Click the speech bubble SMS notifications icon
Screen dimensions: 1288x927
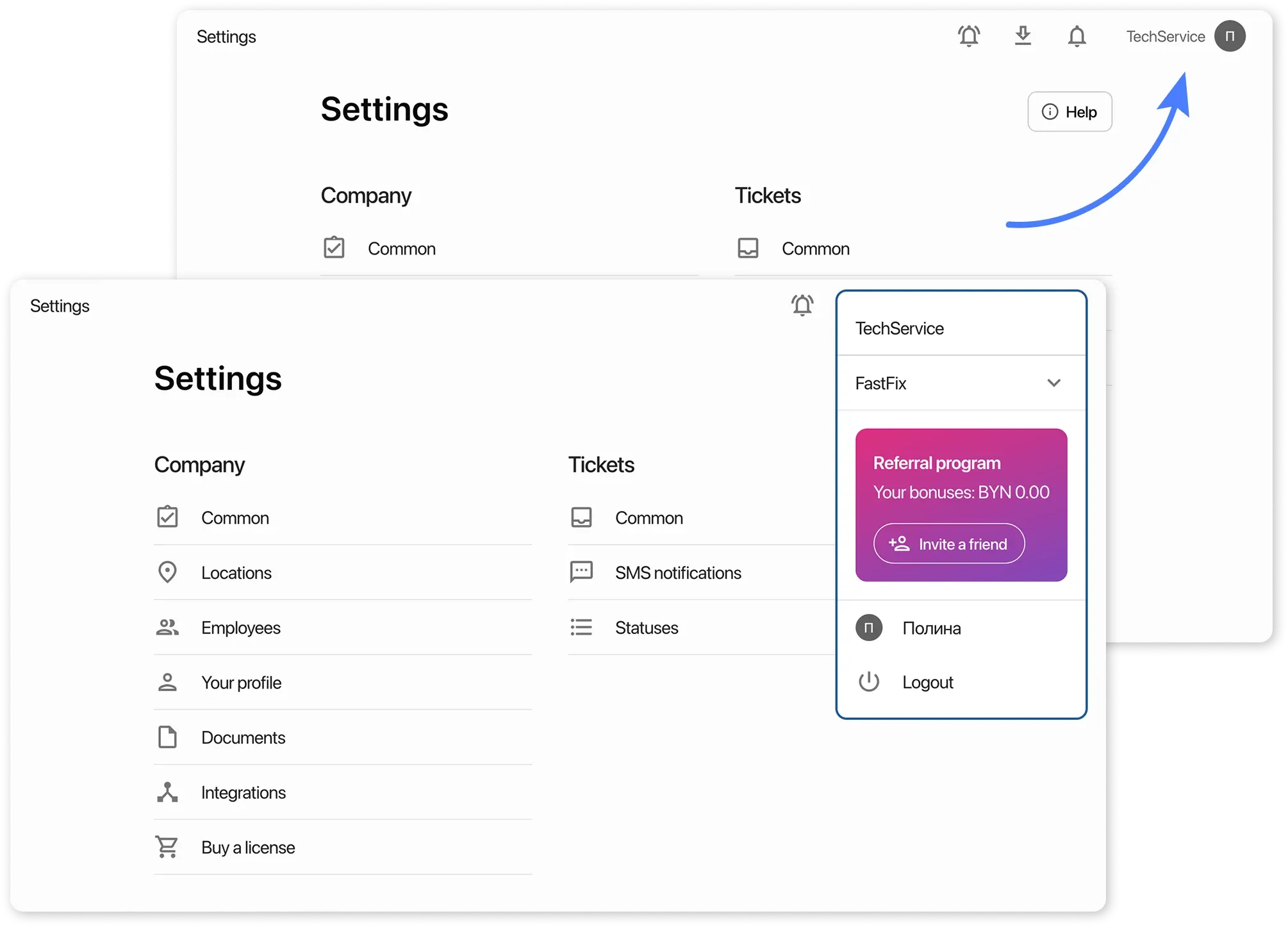[x=581, y=572]
